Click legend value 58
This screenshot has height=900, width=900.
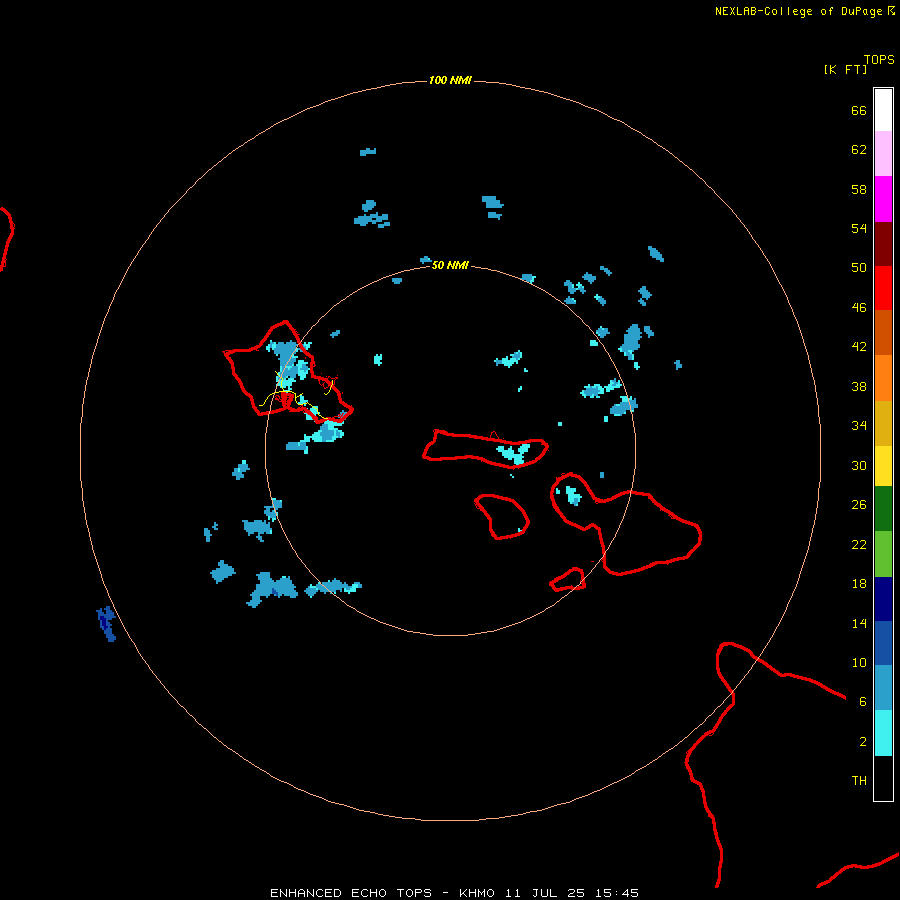859,189
